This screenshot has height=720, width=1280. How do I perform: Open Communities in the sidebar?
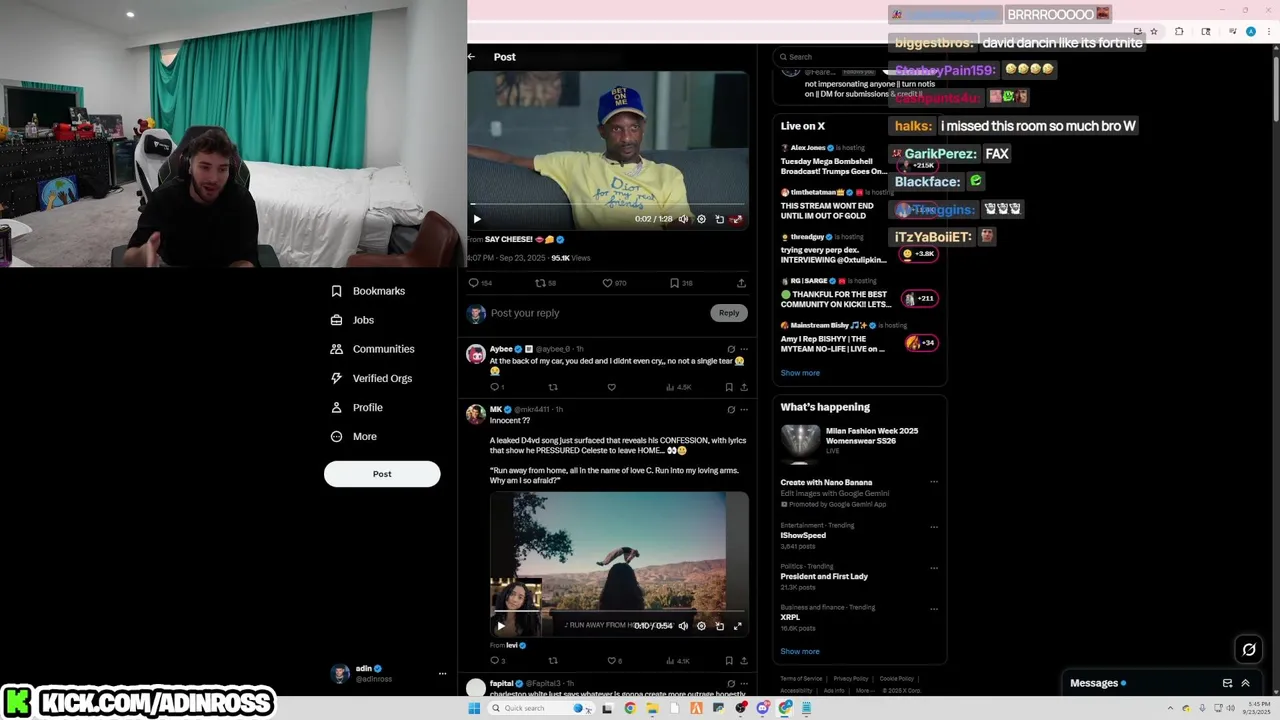(372, 349)
